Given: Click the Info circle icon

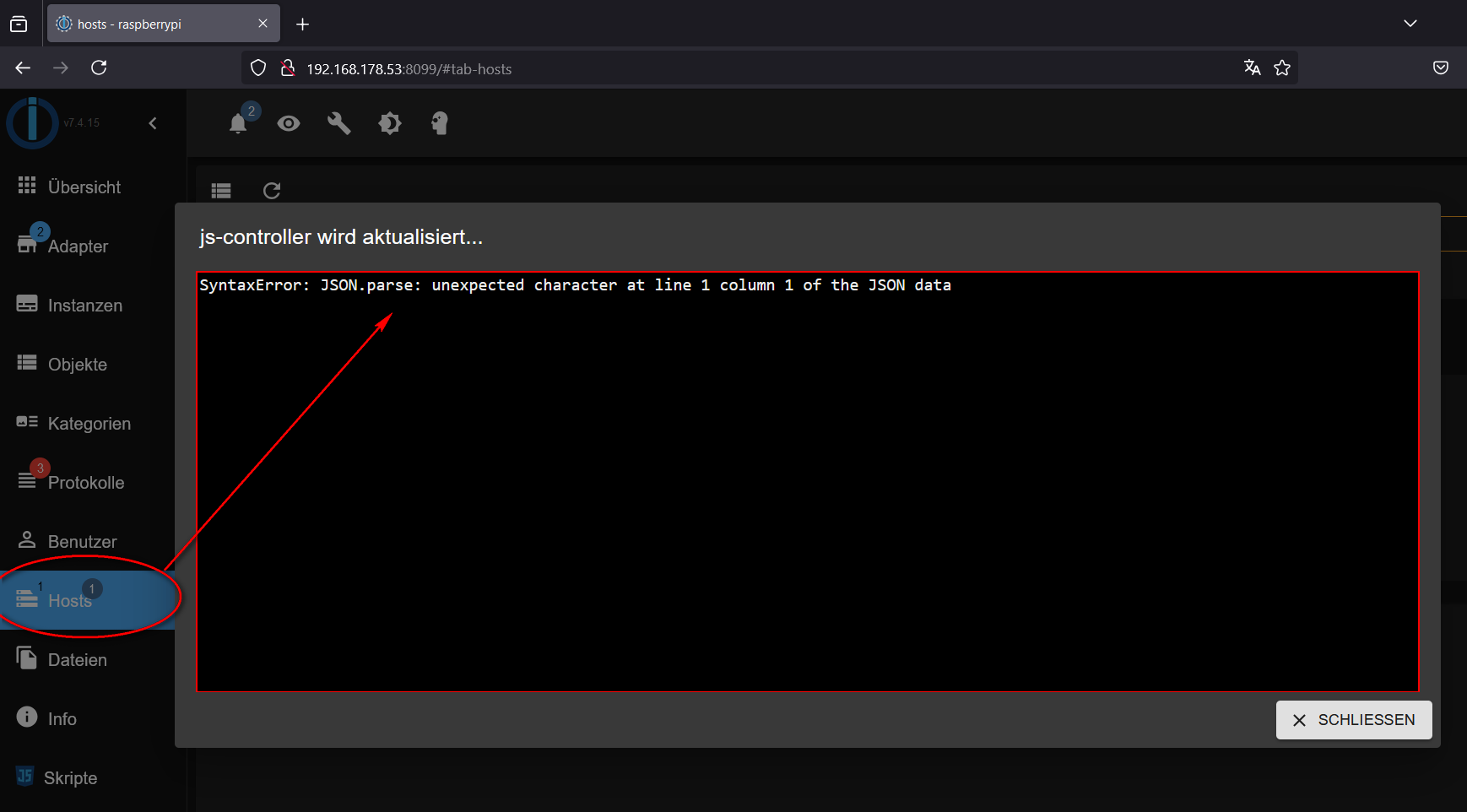Looking at the screenshot, I should click(27, 717).
